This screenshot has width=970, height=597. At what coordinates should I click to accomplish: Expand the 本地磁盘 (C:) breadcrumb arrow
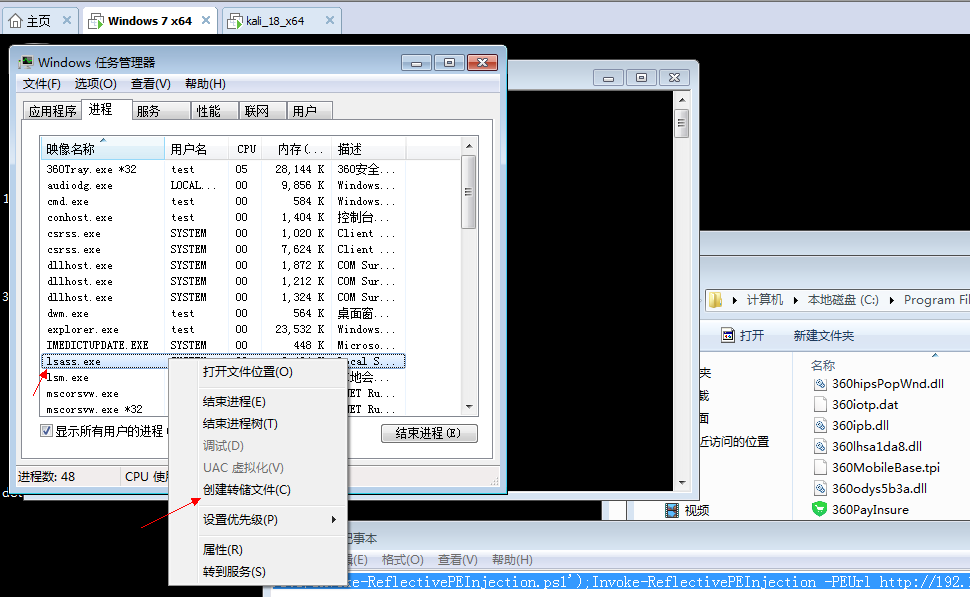pyautogui.click(x=891, y=300)
